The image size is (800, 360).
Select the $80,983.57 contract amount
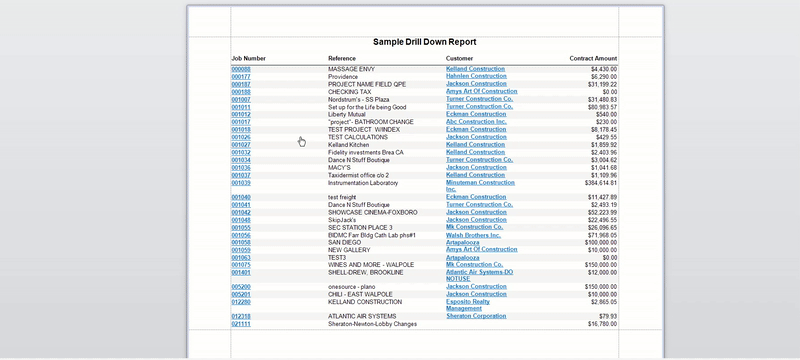coord(602,108)
